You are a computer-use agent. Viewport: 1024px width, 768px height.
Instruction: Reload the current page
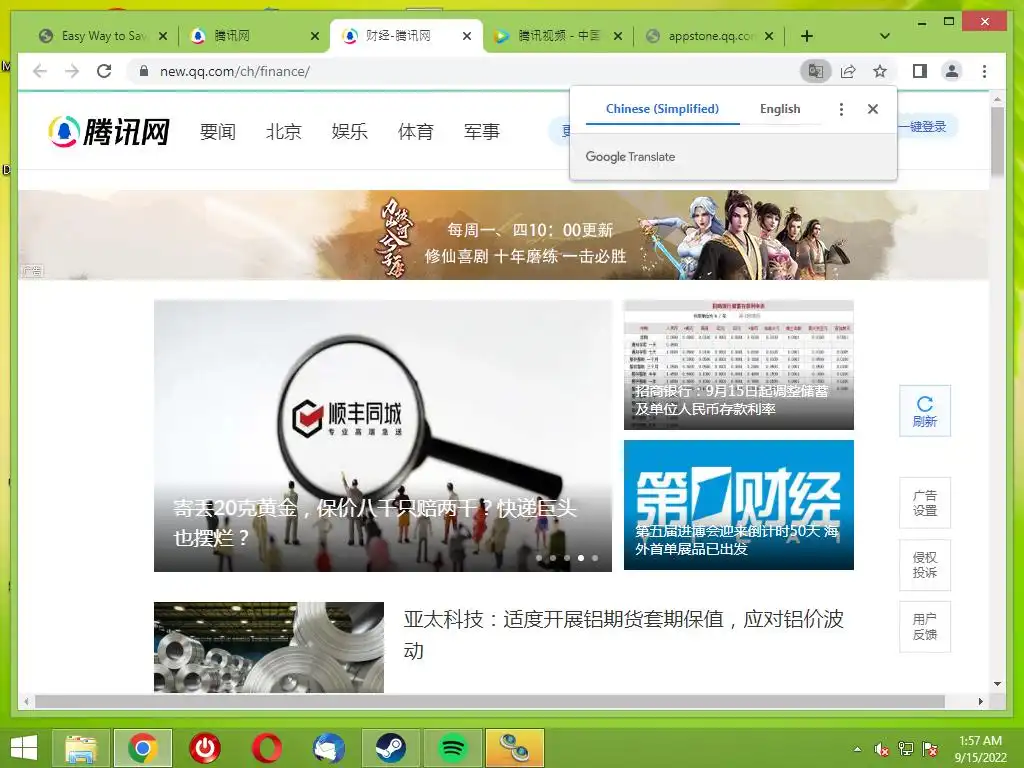click(104, 71)
